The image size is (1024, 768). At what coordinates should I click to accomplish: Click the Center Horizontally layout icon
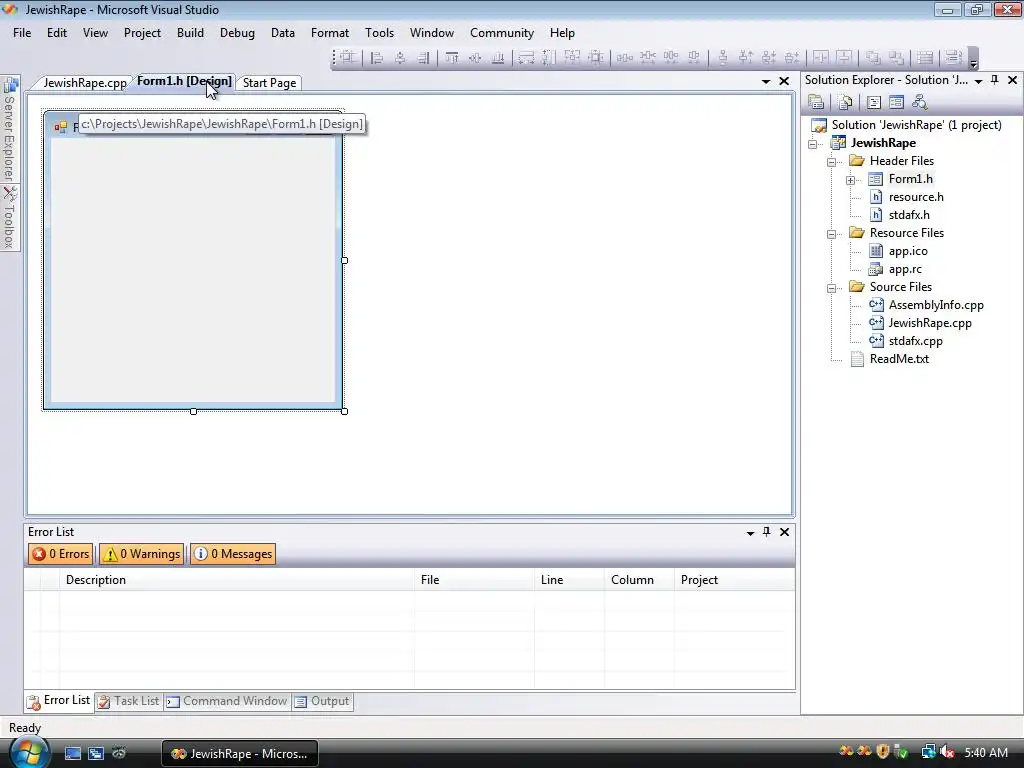[820, 58]
